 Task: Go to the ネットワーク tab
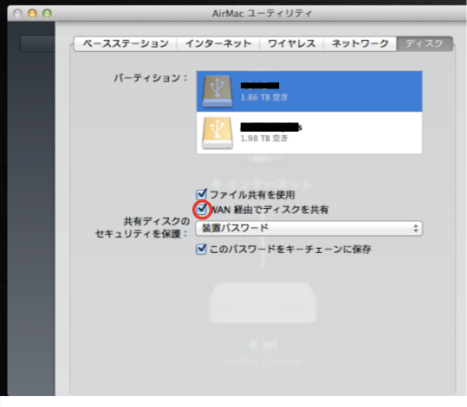(360, 44)
